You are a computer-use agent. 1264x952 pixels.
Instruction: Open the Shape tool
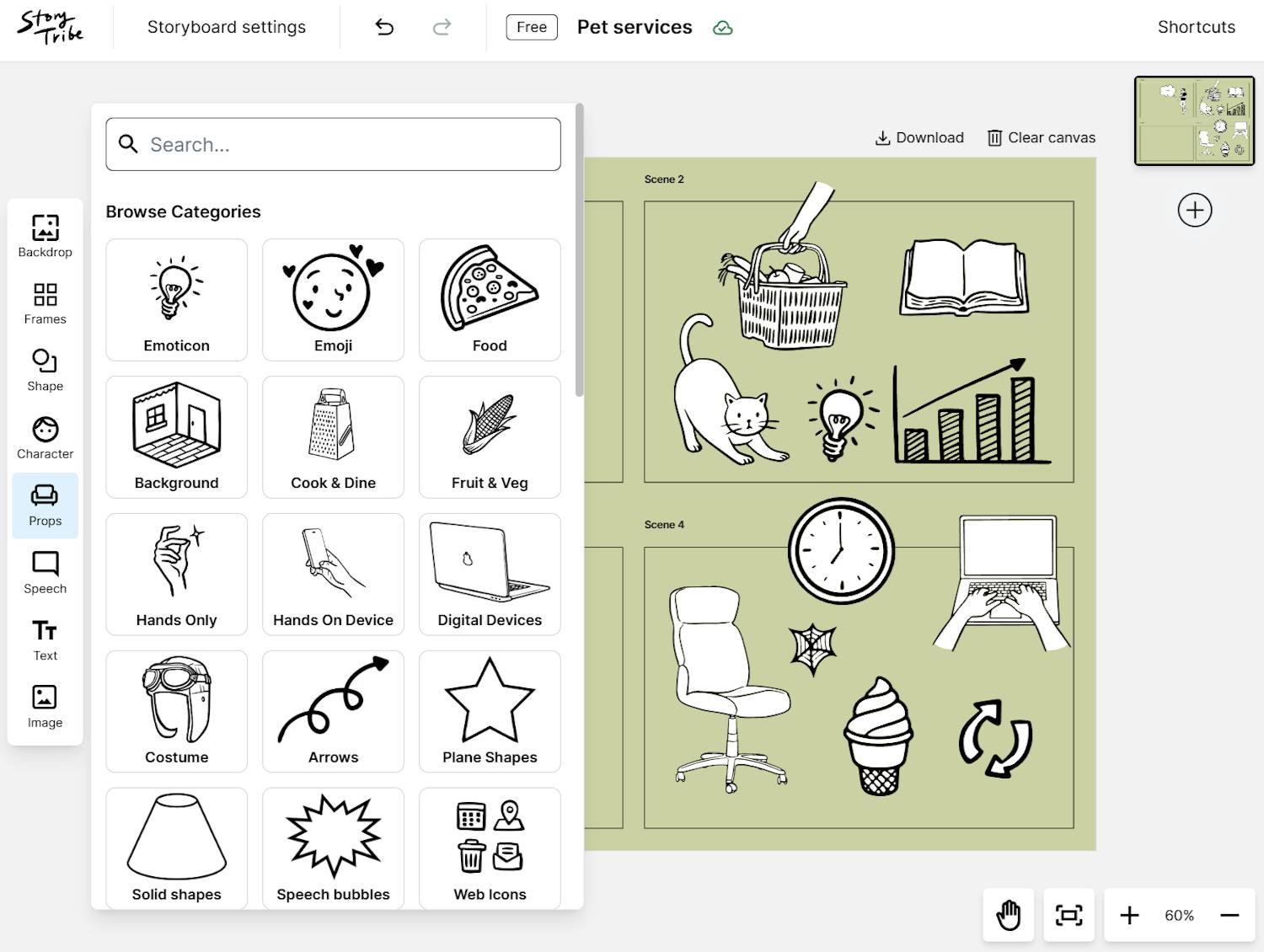45,371
